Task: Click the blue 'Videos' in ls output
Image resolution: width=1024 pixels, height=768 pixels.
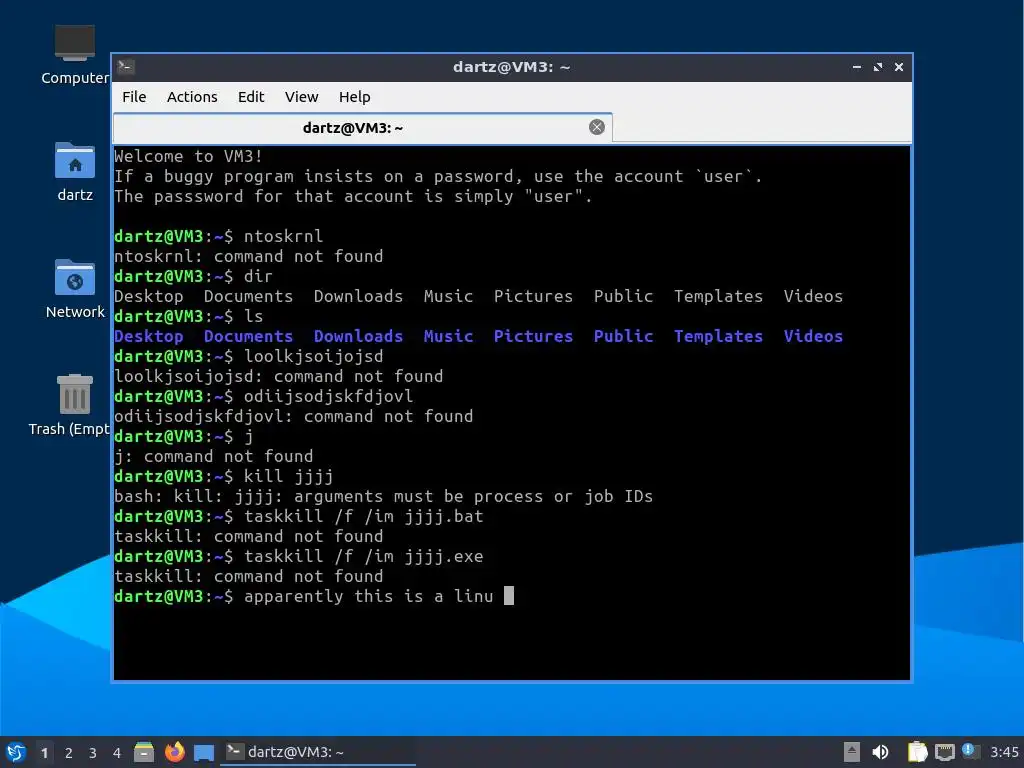Action: point(813,336)
